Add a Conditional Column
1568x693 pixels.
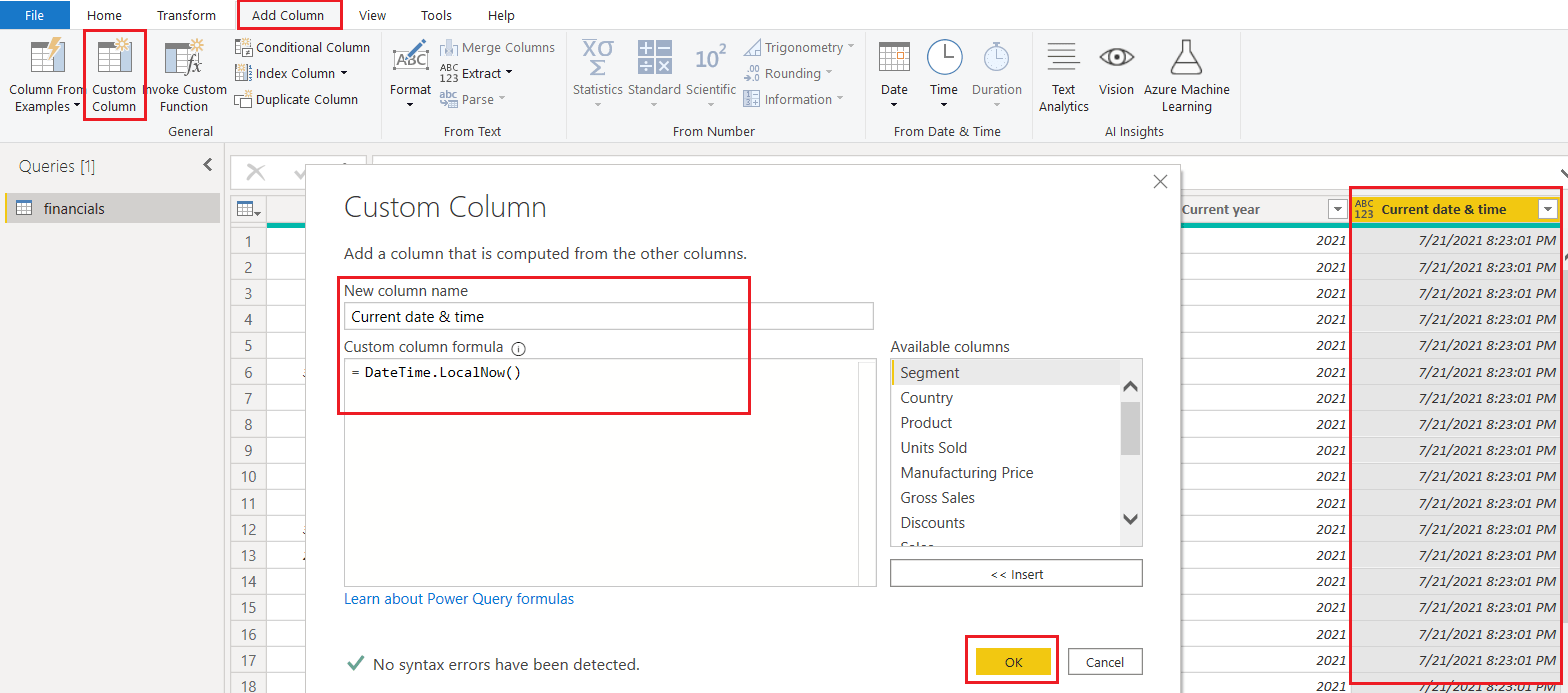coord(302,47)
